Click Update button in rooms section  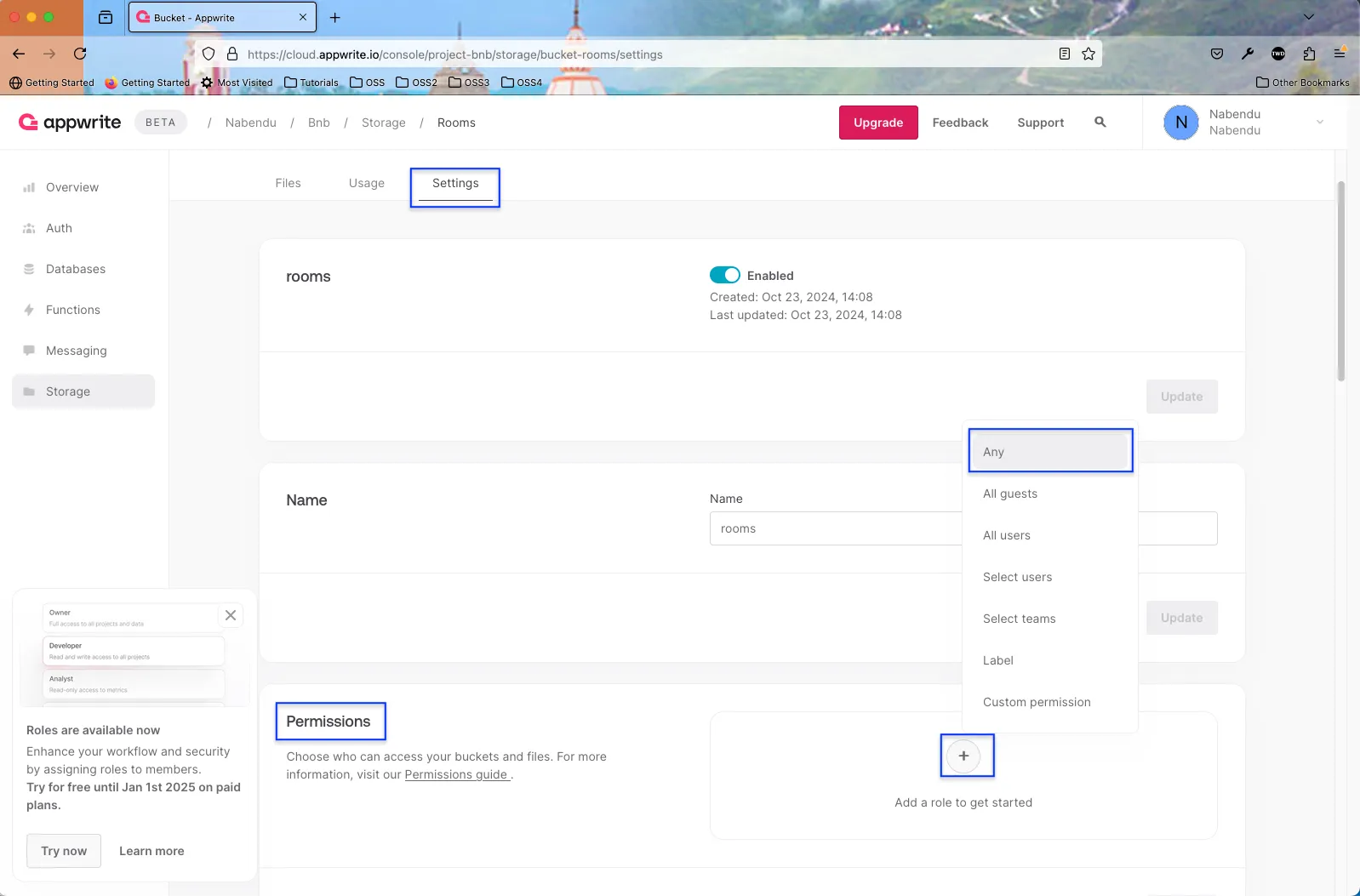tap(1182, 397)
